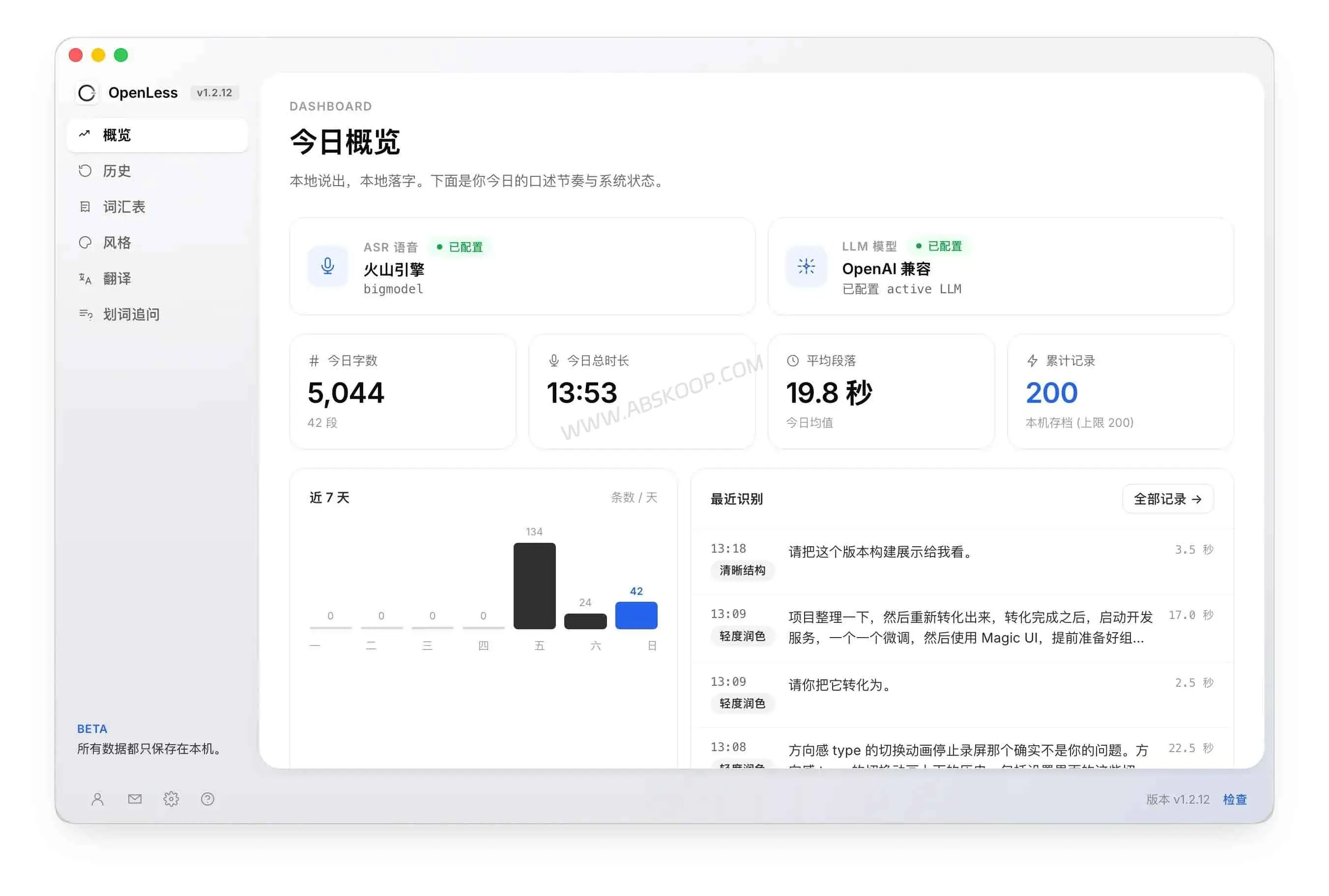This screenshot has width=1329, height=896.
Task: Open the recognition entry 项目整理一下
Action: 970,627
